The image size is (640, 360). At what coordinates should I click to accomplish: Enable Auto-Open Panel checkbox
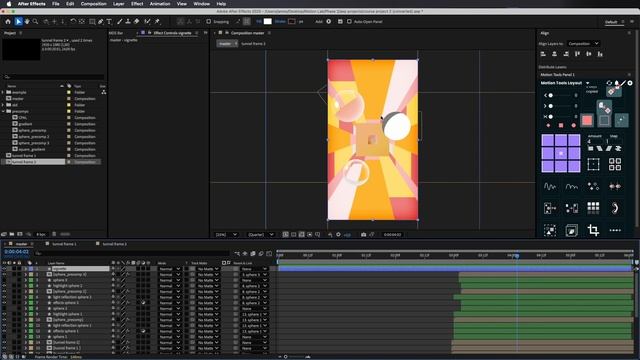pos(349,22)
